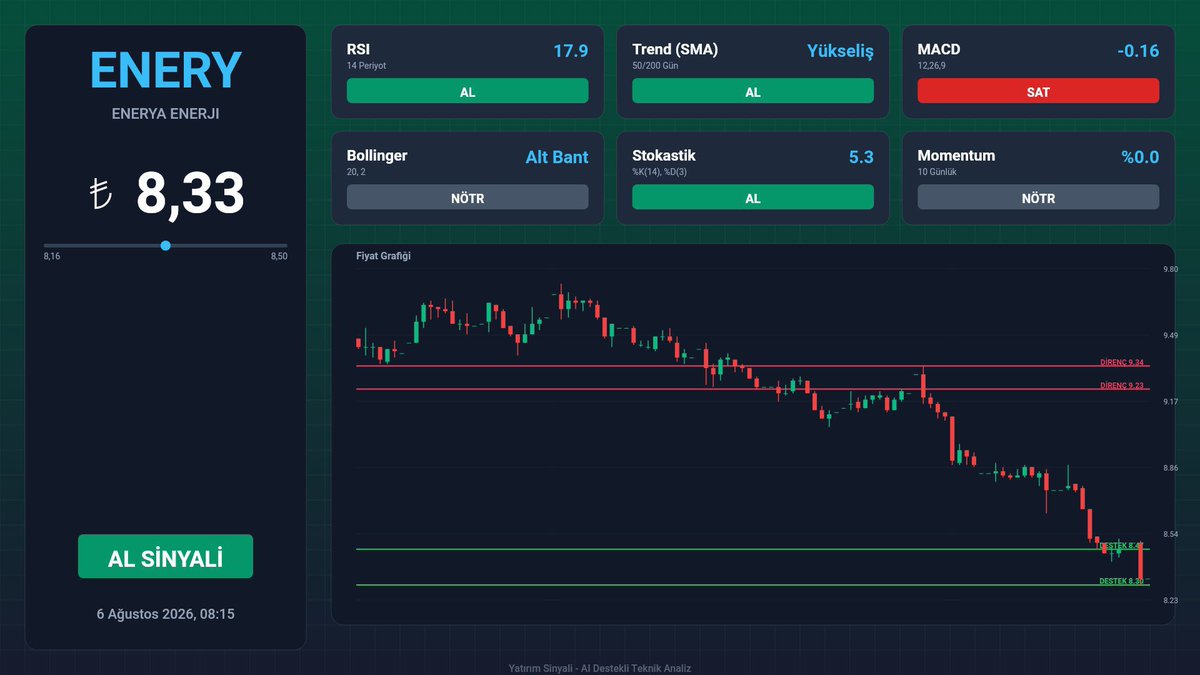This screenshot has width=1200, height=675.
Task: Click the DESTEK 8.30 support label
Action: 1122,581
